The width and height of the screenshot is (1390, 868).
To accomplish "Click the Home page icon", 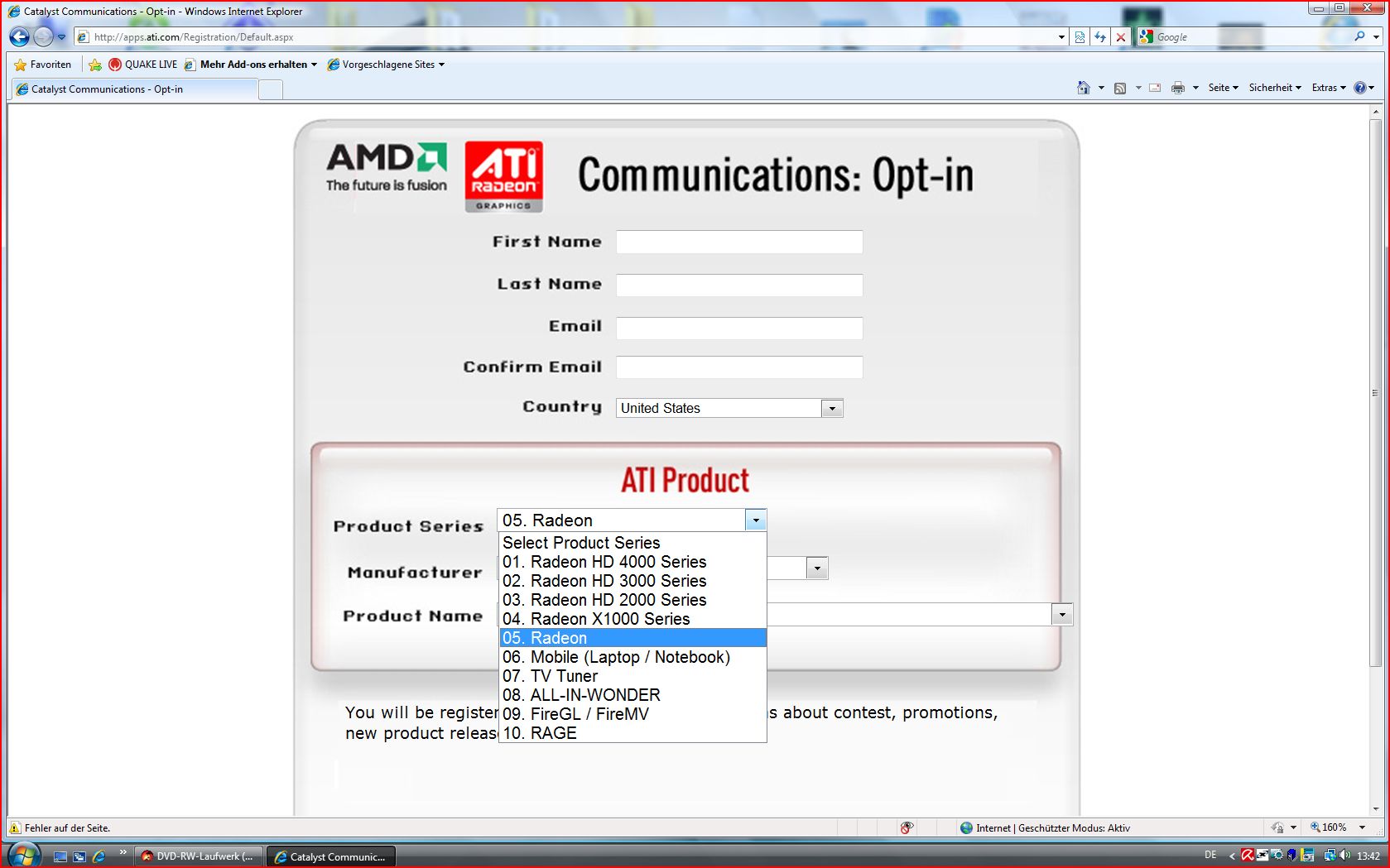I will (1083, 88).
